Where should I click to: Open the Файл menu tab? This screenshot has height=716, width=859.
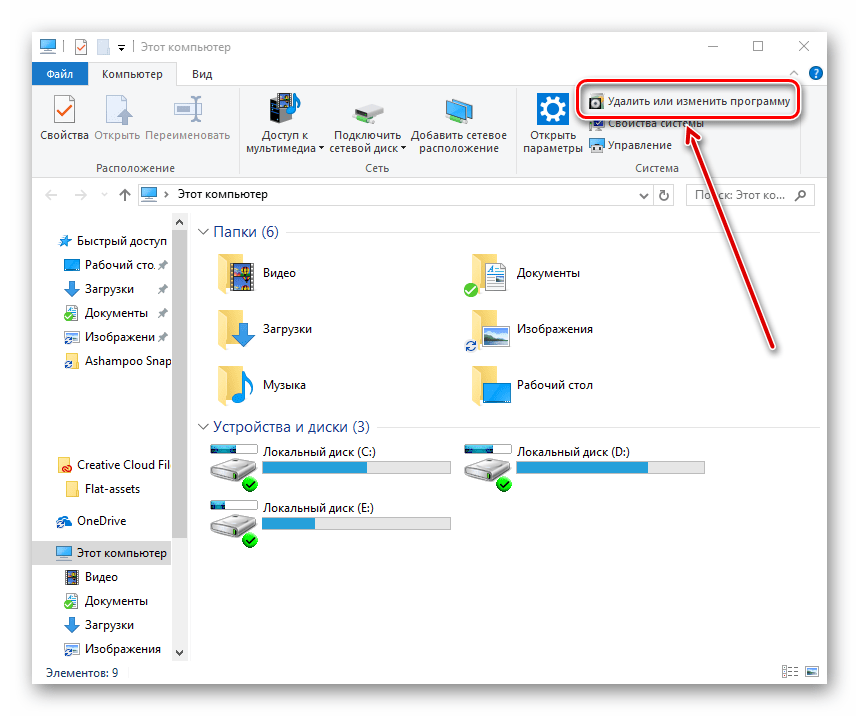click(59, 74)
